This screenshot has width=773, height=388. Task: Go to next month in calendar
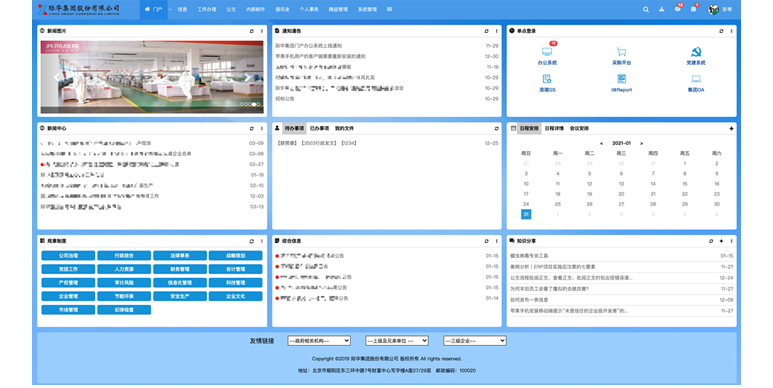click(641, 143)
